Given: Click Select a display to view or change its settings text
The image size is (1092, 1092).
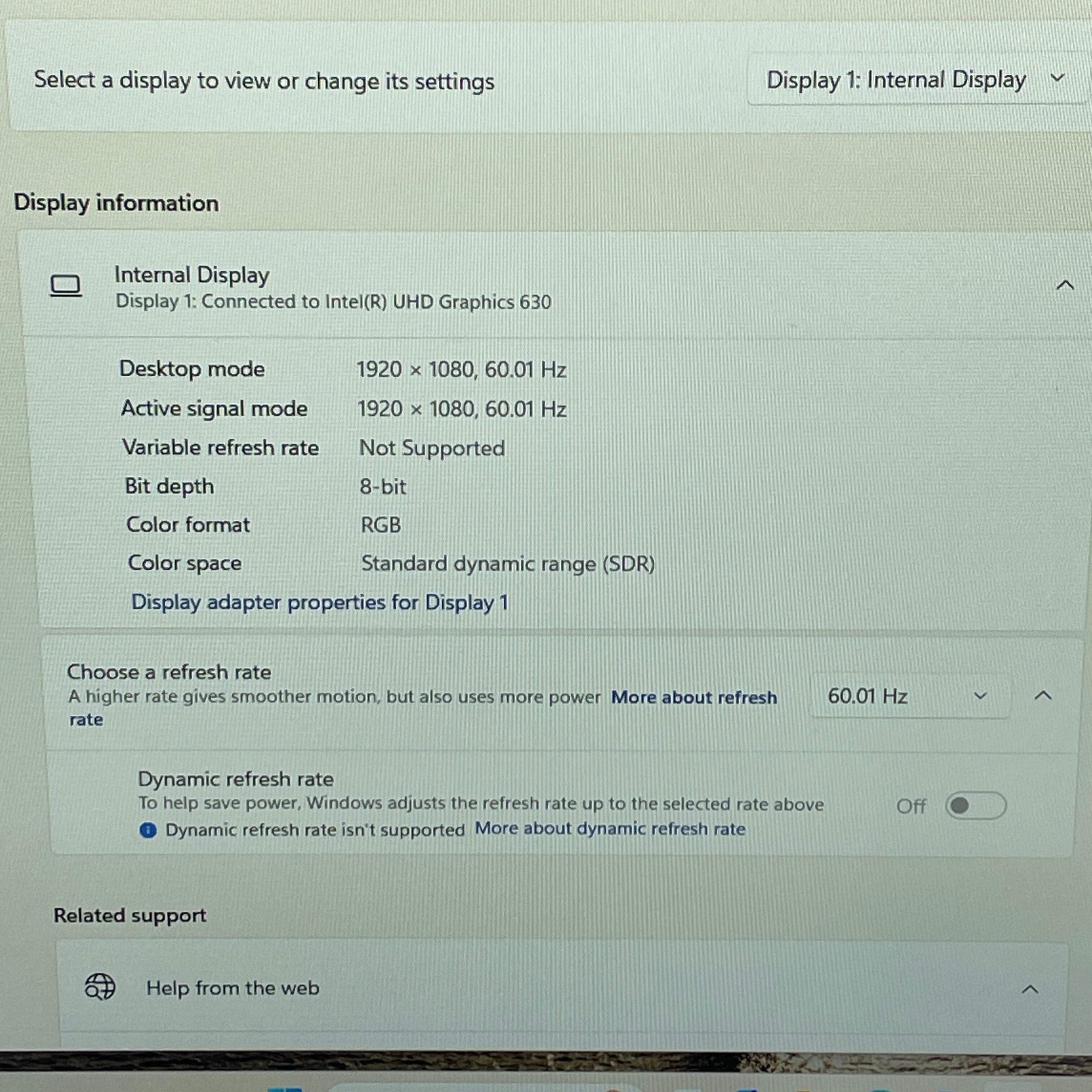Looking at the screenshot, I should [264, 81].
